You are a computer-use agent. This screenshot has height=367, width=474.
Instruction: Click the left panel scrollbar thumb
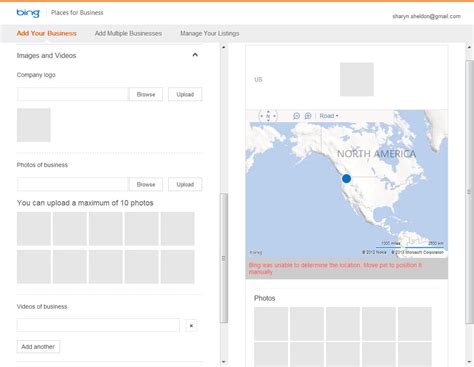point(224,258)
